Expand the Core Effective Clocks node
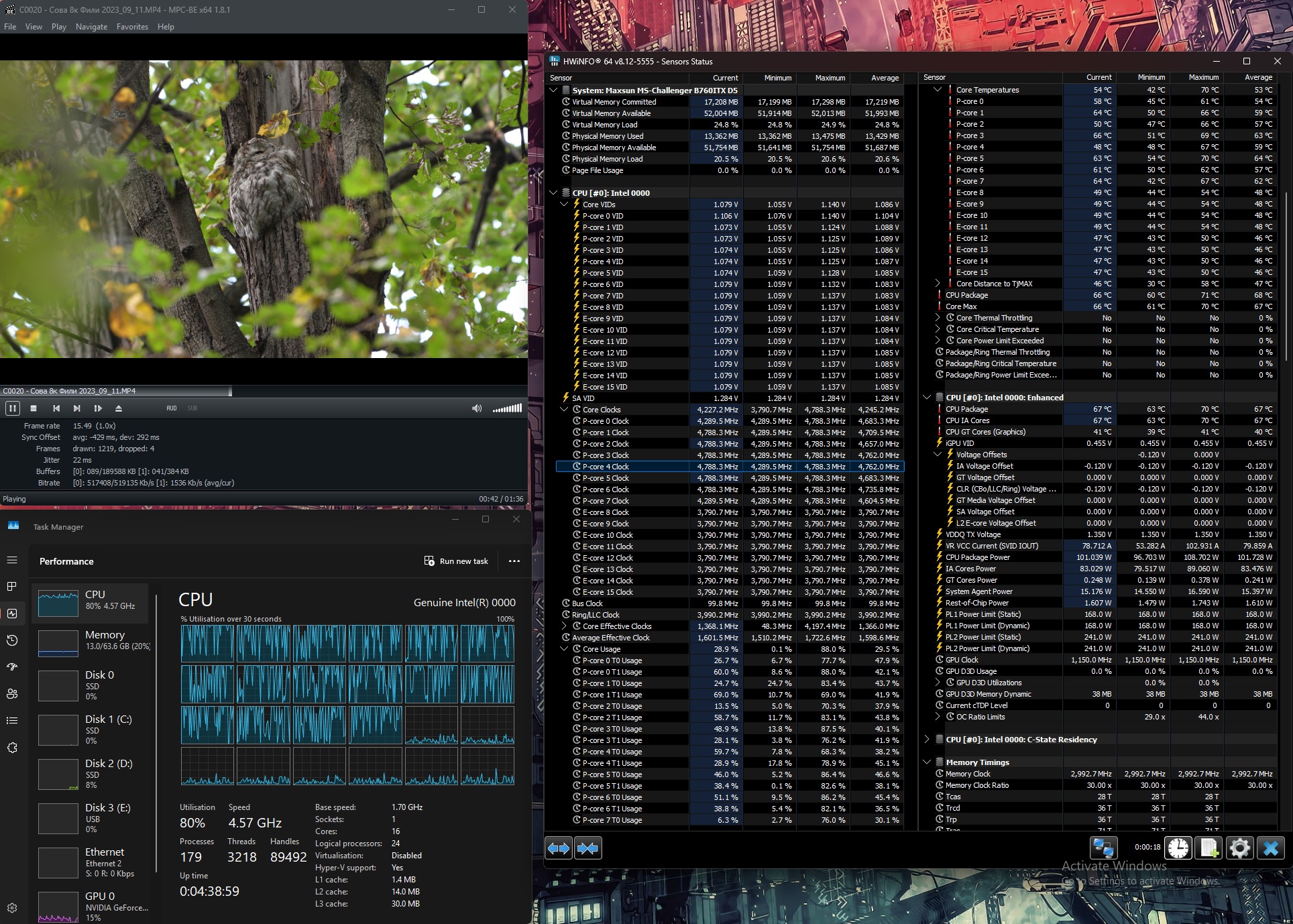 coord(564,626)
